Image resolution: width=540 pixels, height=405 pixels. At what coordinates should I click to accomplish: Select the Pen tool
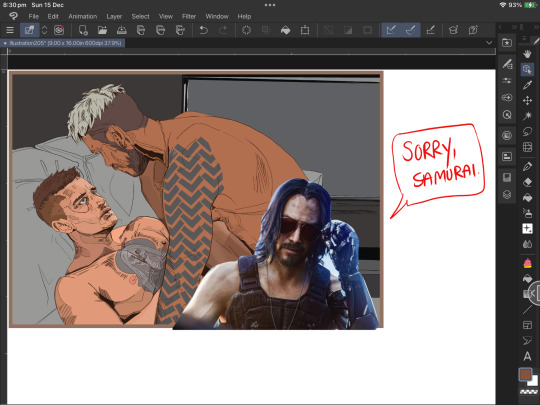[527, 167]
